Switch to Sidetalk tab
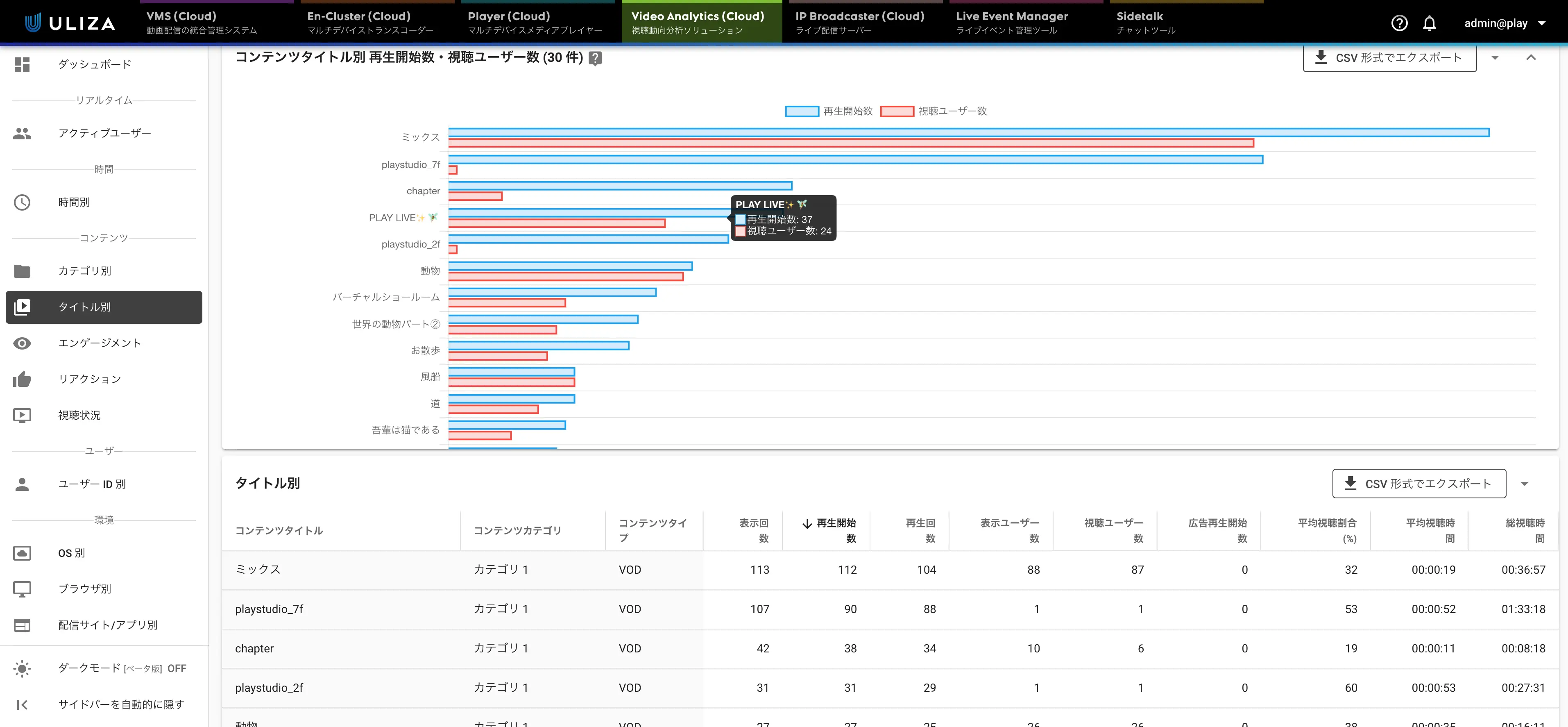 pos(1187,22)
